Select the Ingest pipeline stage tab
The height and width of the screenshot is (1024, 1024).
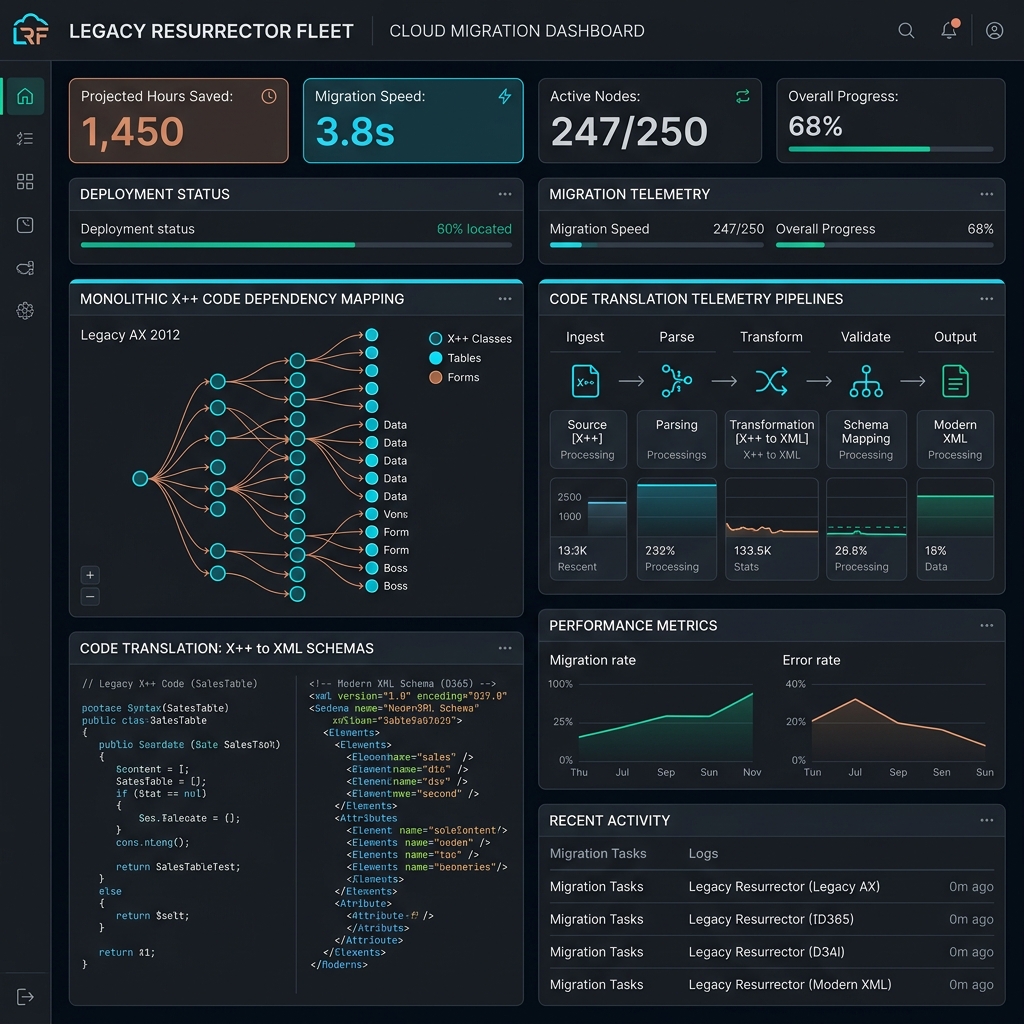pos(584,337)
